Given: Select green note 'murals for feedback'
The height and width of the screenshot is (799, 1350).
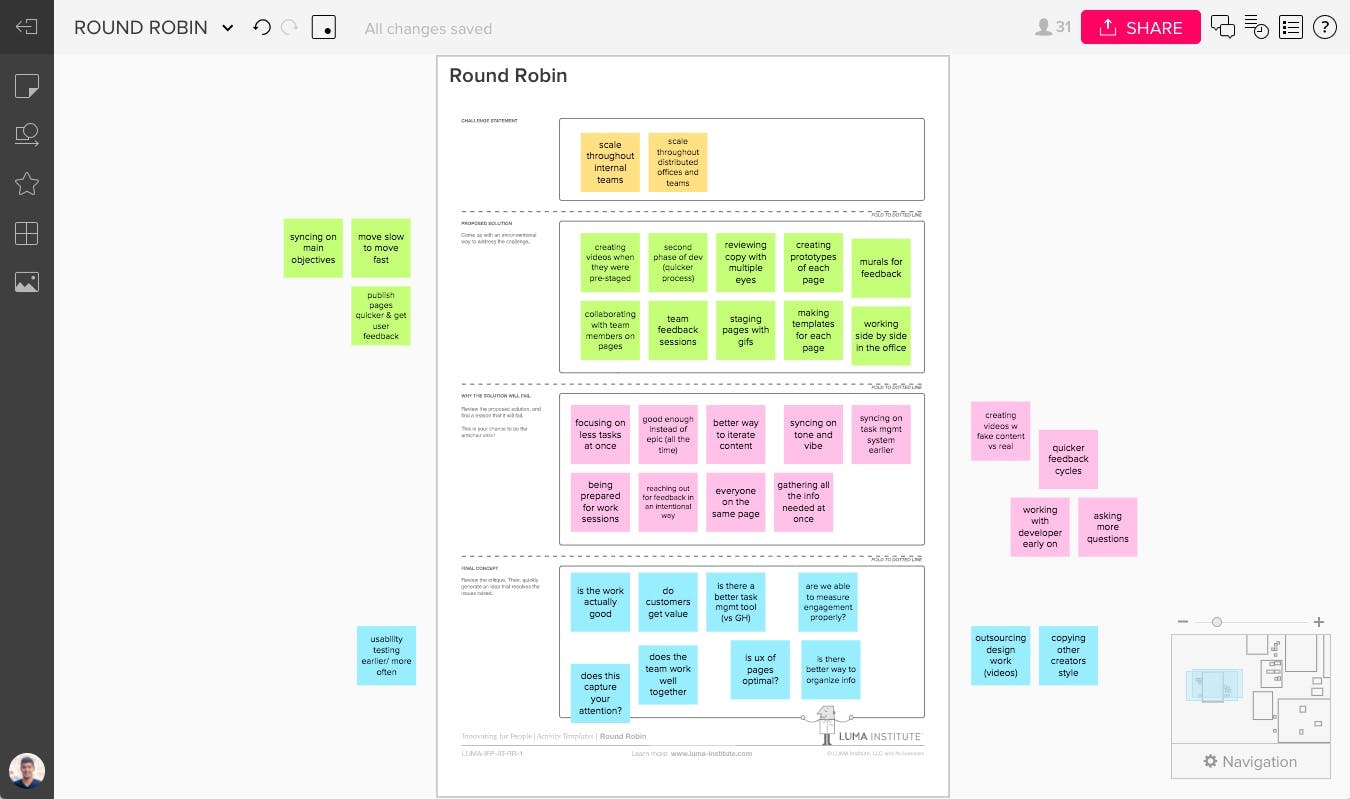Looking at the screenshot, I should click(881, 268).
